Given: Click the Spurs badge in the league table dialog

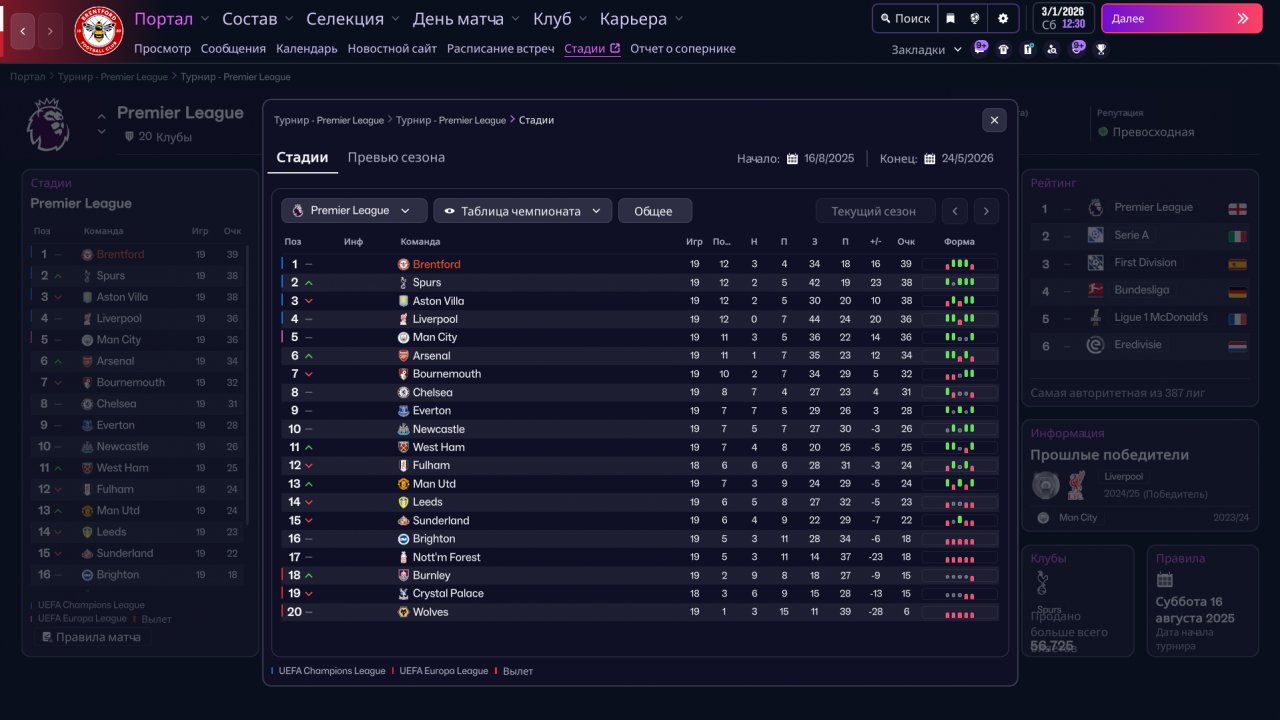Looking at the screenshot, I should [x=404, y=283].
